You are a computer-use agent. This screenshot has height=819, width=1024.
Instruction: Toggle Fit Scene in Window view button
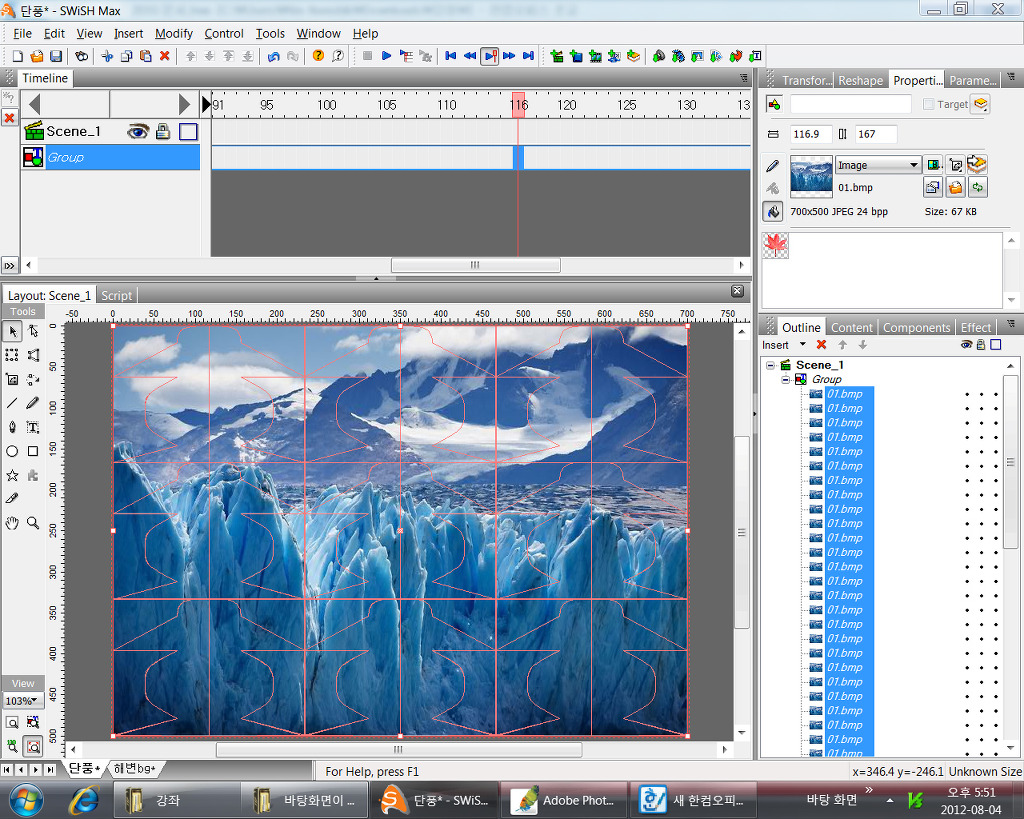pyautogui.click(x=33, y=747)
